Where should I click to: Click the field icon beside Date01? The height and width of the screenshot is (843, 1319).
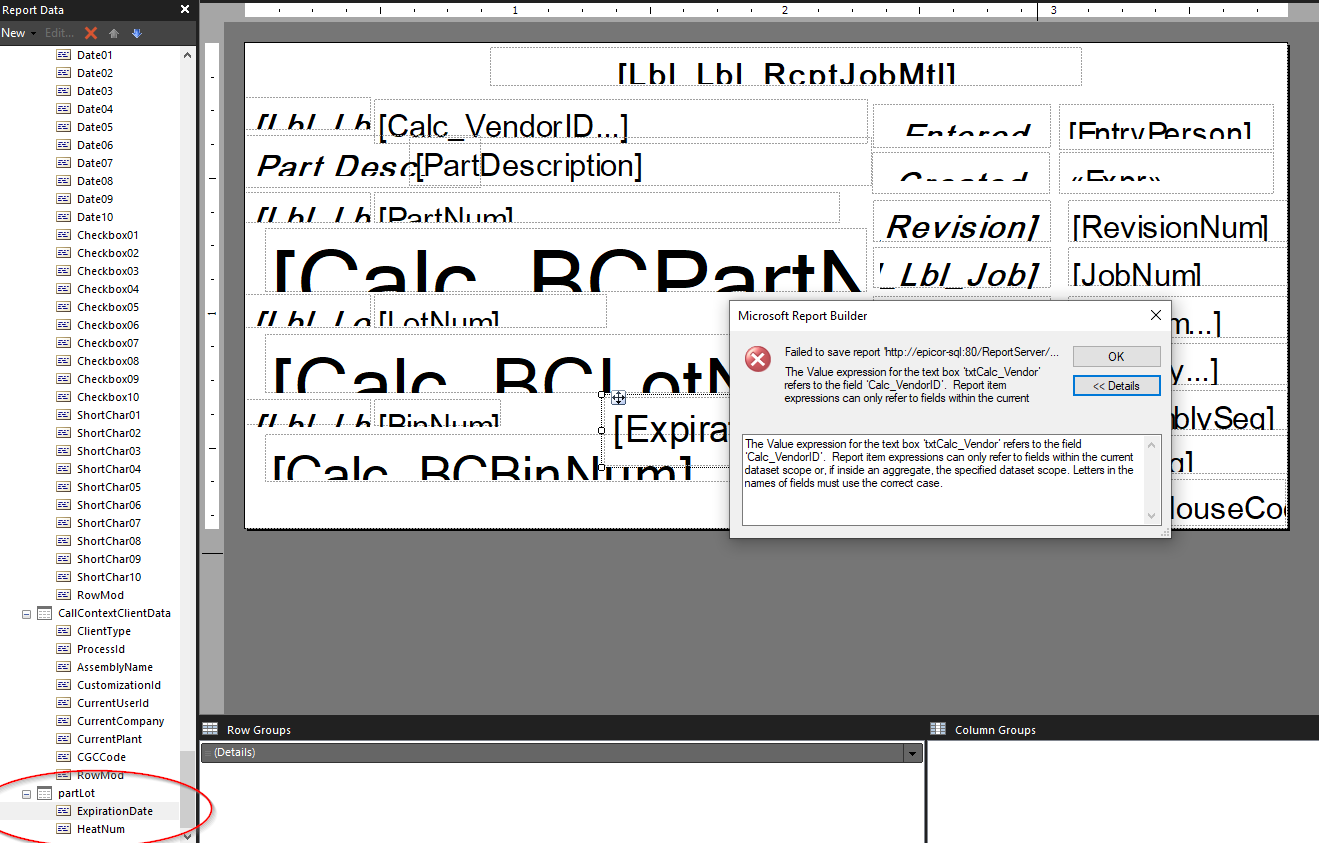[63, 55]
